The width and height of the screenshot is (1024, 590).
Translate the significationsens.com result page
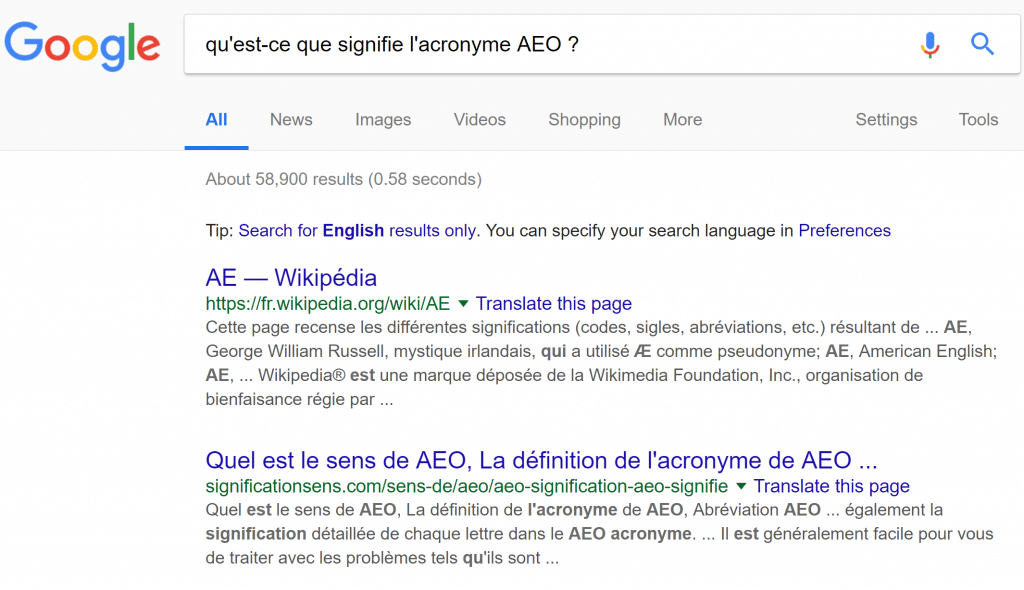831,486
